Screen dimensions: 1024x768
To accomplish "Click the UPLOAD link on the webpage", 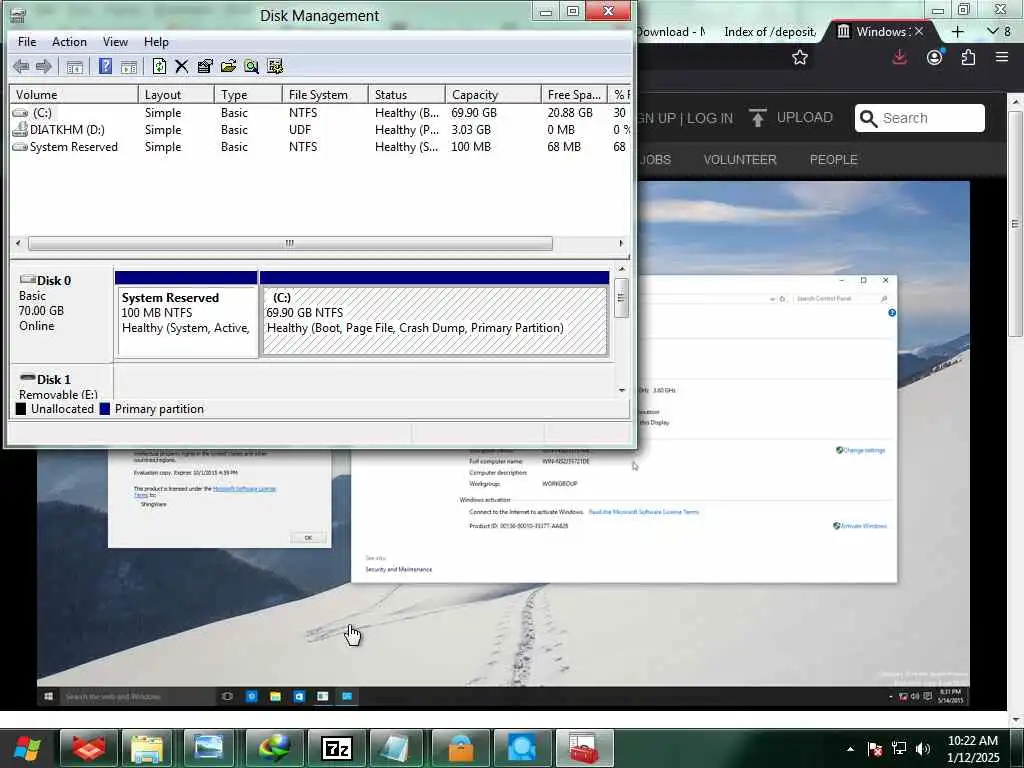I will click(805, 118).
